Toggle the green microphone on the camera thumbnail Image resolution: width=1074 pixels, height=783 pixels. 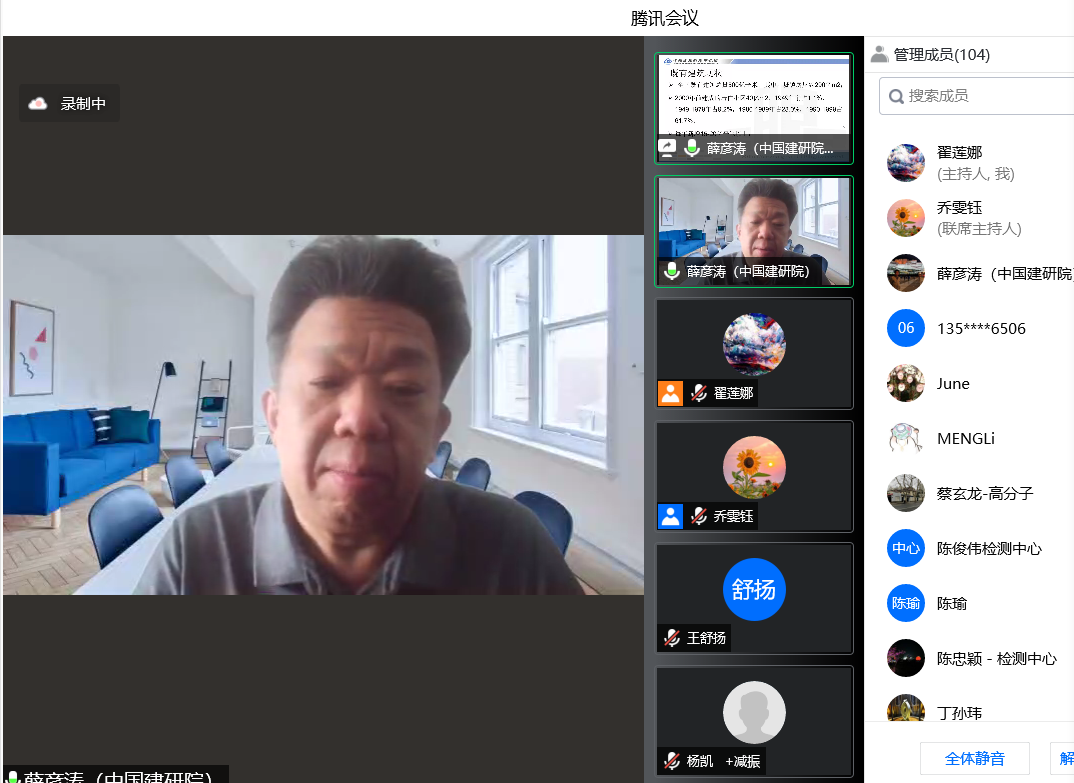[672, 271]
